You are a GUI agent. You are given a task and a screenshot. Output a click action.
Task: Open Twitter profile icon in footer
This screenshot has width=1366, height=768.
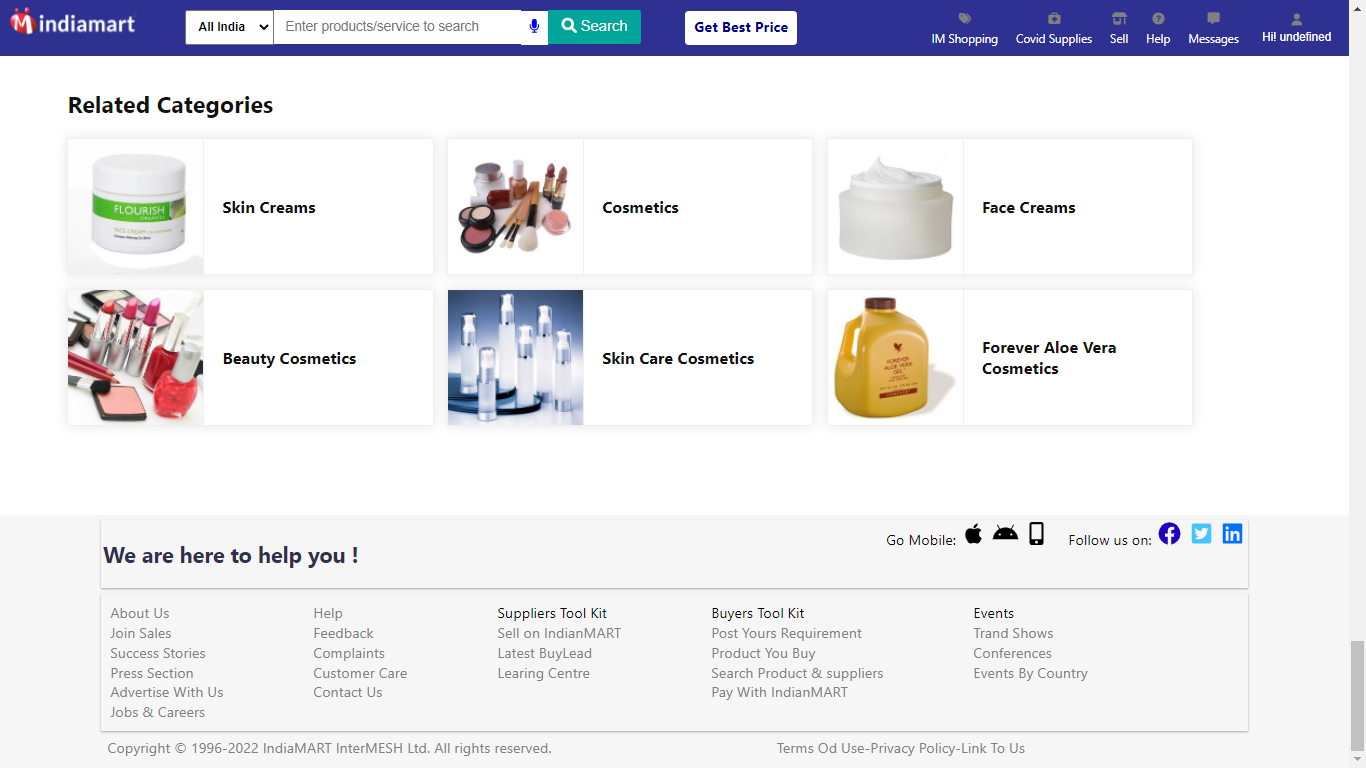pyautogui.click(x=1201, y=534)
